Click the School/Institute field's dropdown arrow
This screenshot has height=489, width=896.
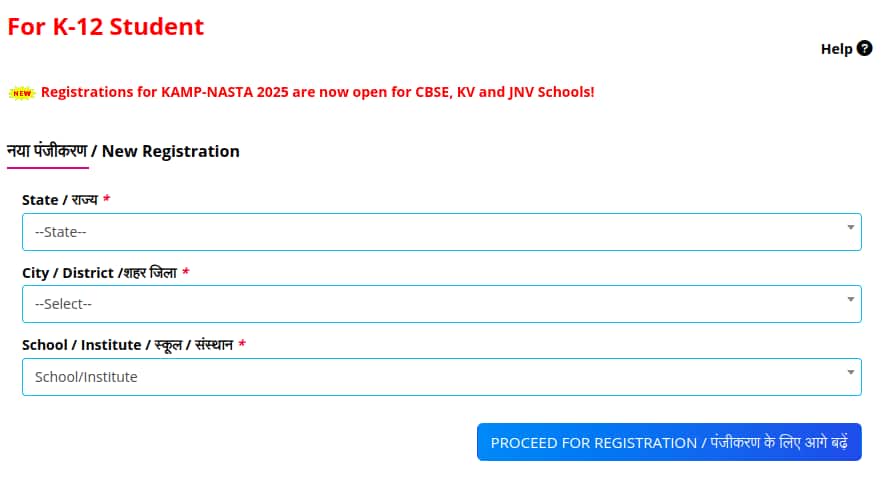click(x=850, y=372)
